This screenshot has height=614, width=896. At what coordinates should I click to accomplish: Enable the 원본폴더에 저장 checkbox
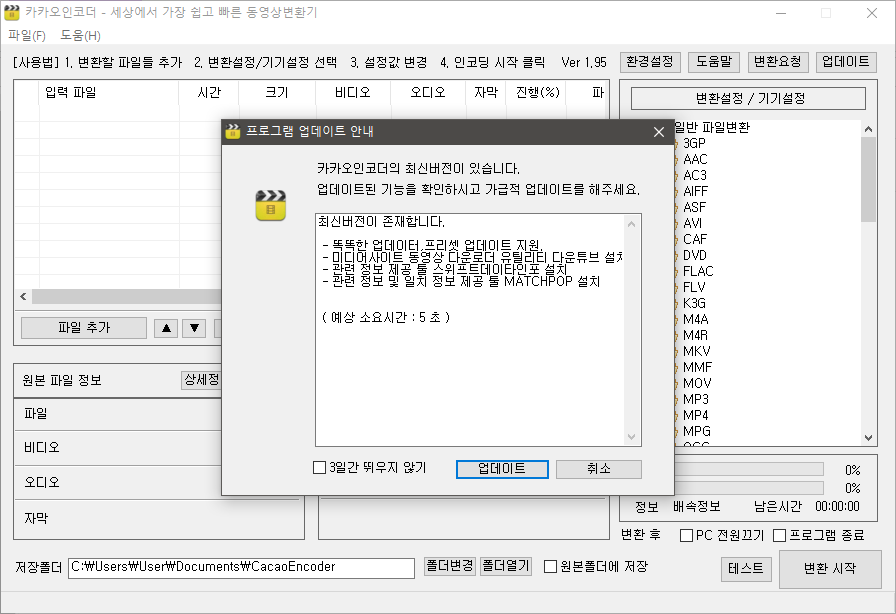click(x=550, y=567)
